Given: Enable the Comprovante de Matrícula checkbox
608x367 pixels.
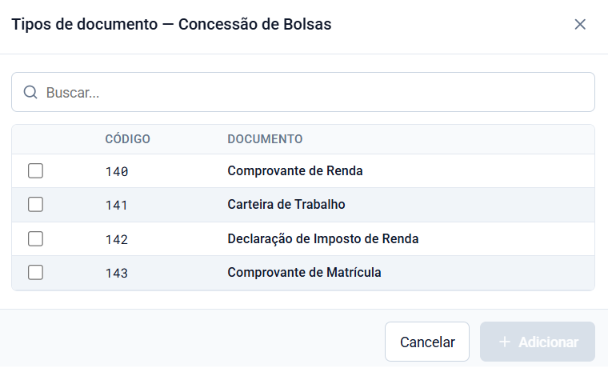Looking at the screenshot, I should click(35, 272).
